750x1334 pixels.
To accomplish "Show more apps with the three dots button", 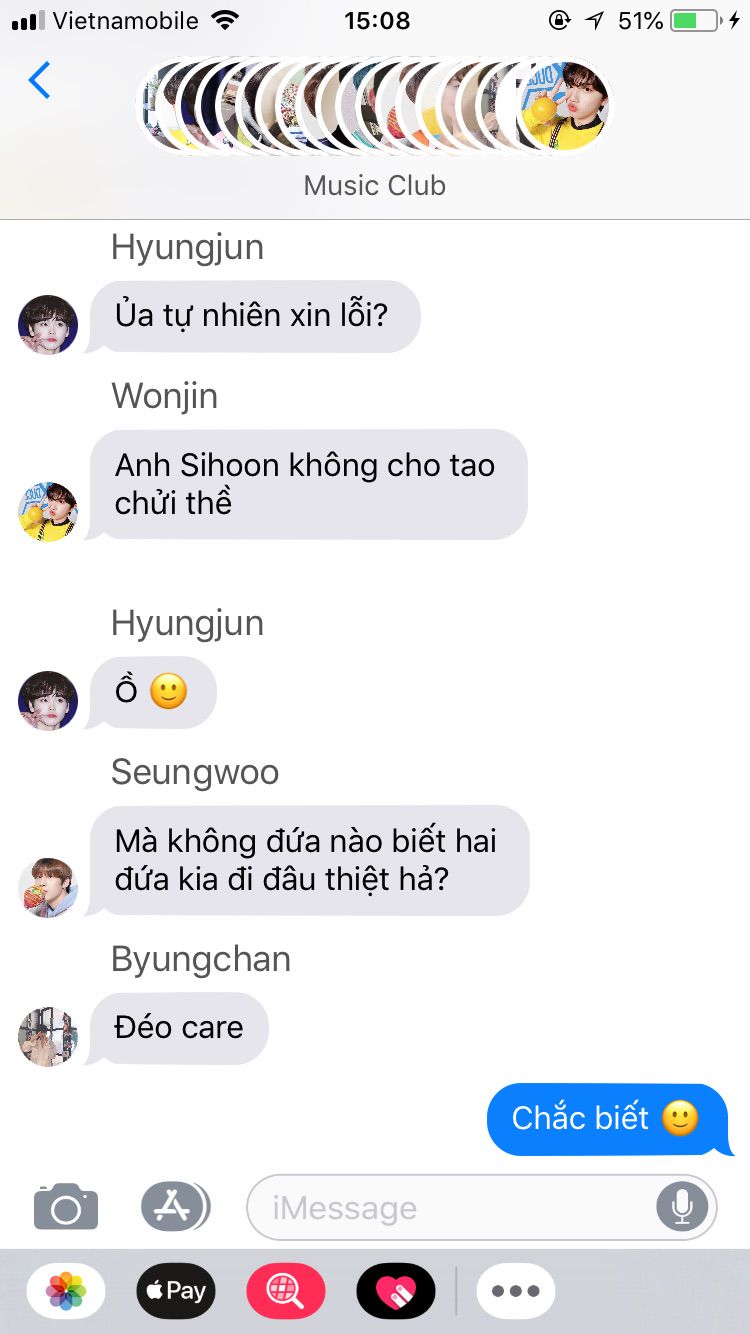I will [x=516, y=1291].
